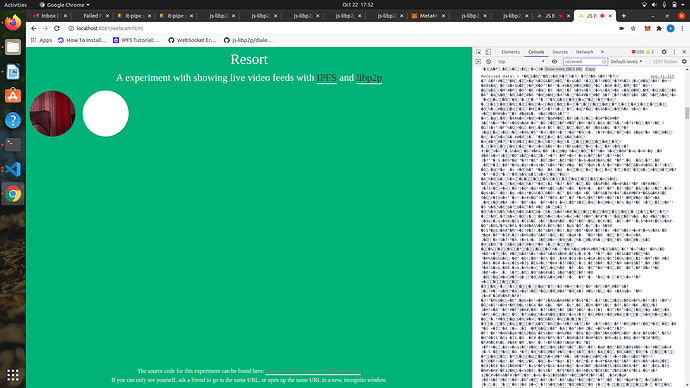
Task: Open 'js-libp2p/diale...' bookmark
Action: (248, 40)
